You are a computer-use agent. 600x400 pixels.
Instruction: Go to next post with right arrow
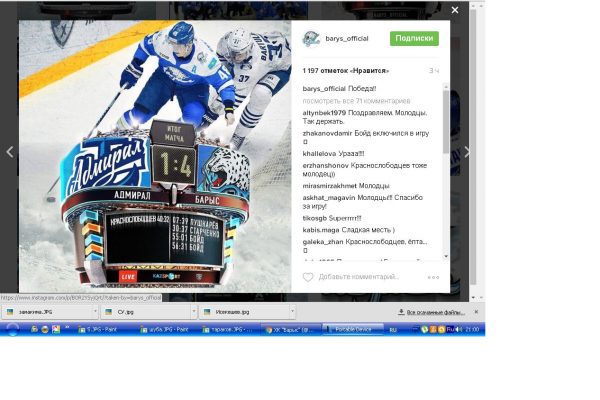pos(467,152)
